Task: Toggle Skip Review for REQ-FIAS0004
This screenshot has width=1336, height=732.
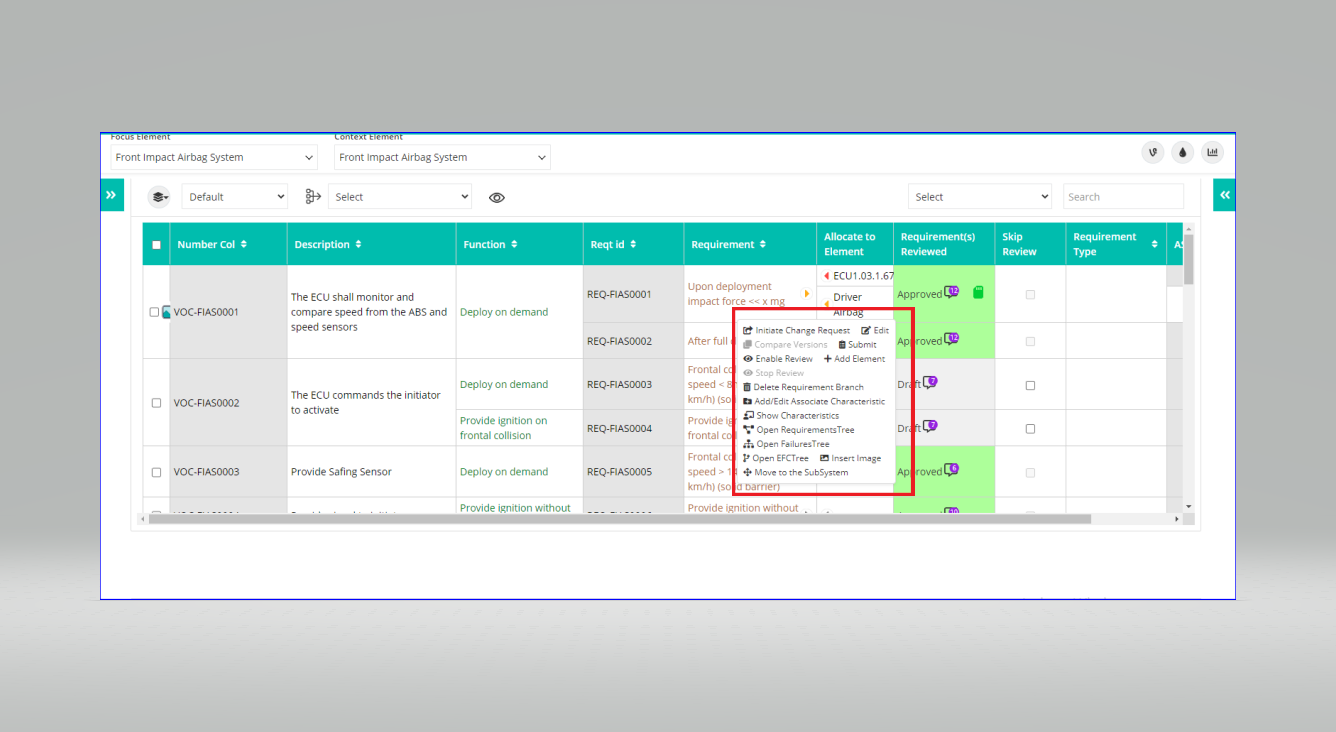Action: tap(1030, 429)
